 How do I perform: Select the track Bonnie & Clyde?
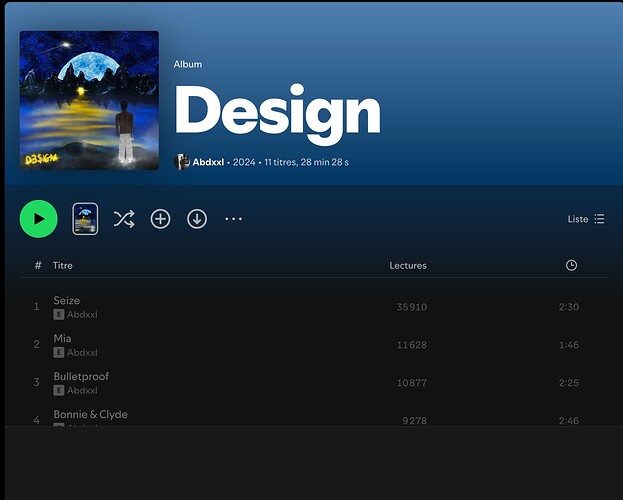coord(90,414)
